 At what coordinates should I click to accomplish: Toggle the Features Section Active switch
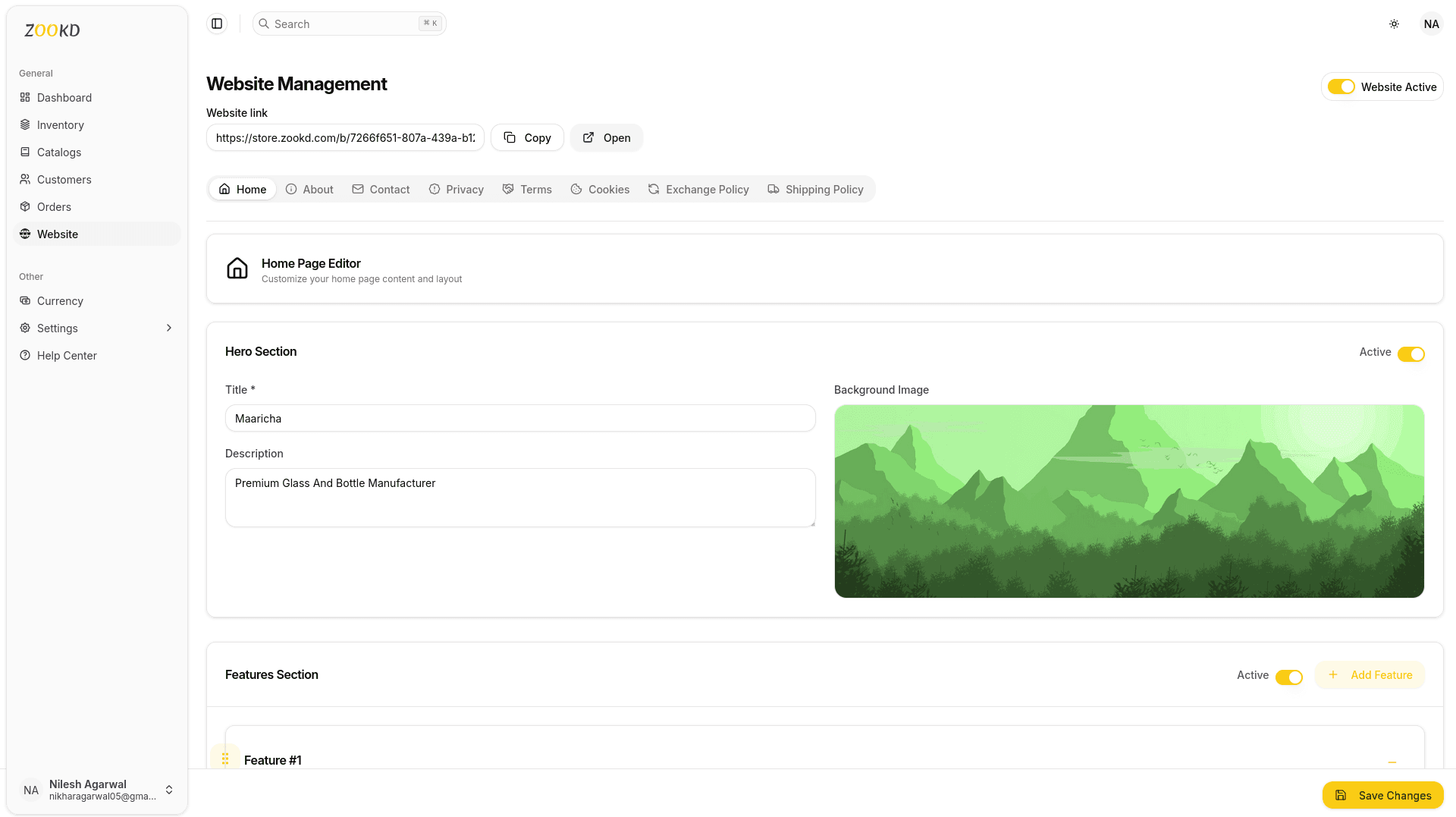1289,677
